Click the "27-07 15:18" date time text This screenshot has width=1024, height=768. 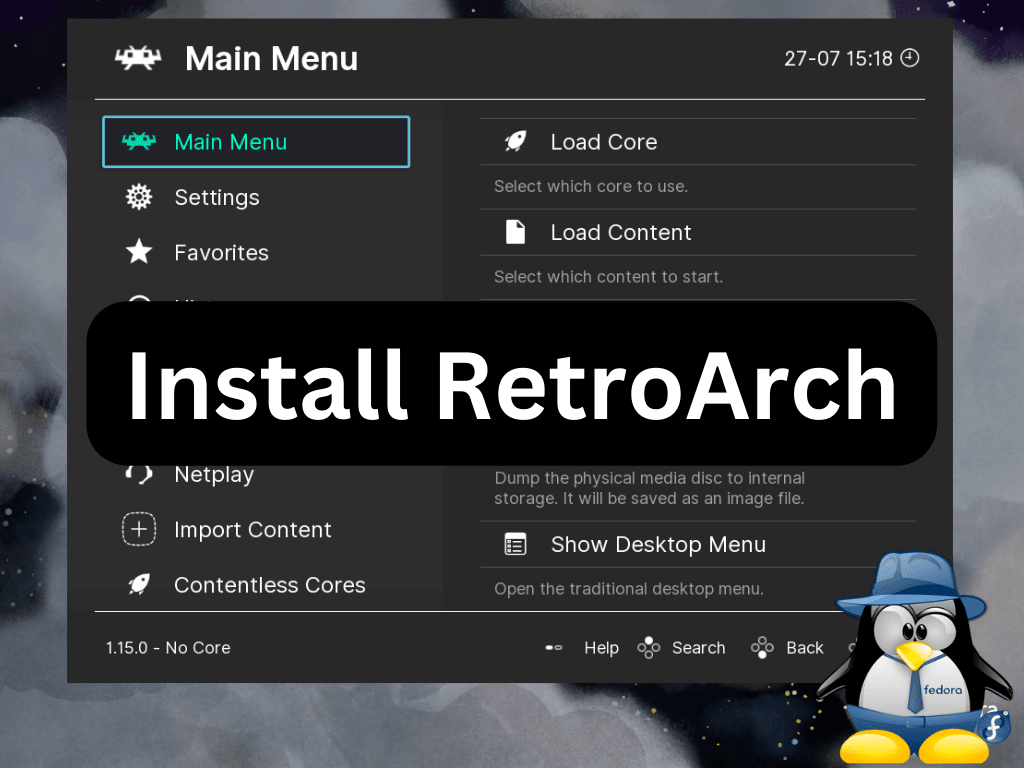[839, 59]
